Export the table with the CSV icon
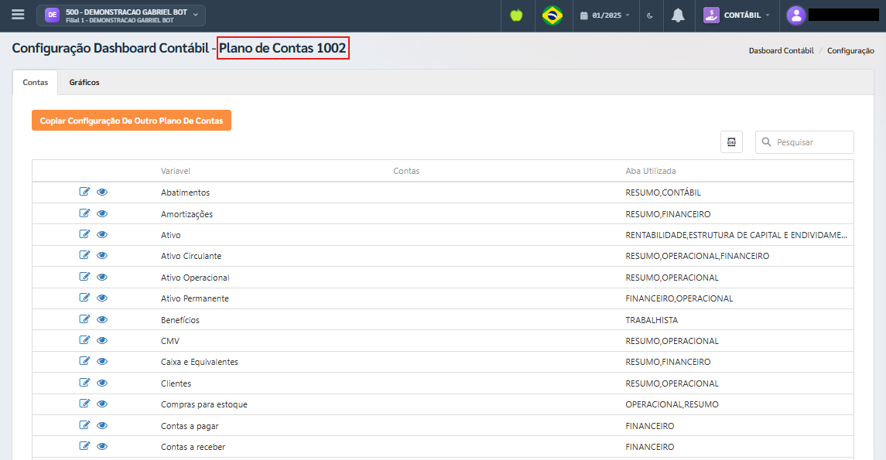 731,142
